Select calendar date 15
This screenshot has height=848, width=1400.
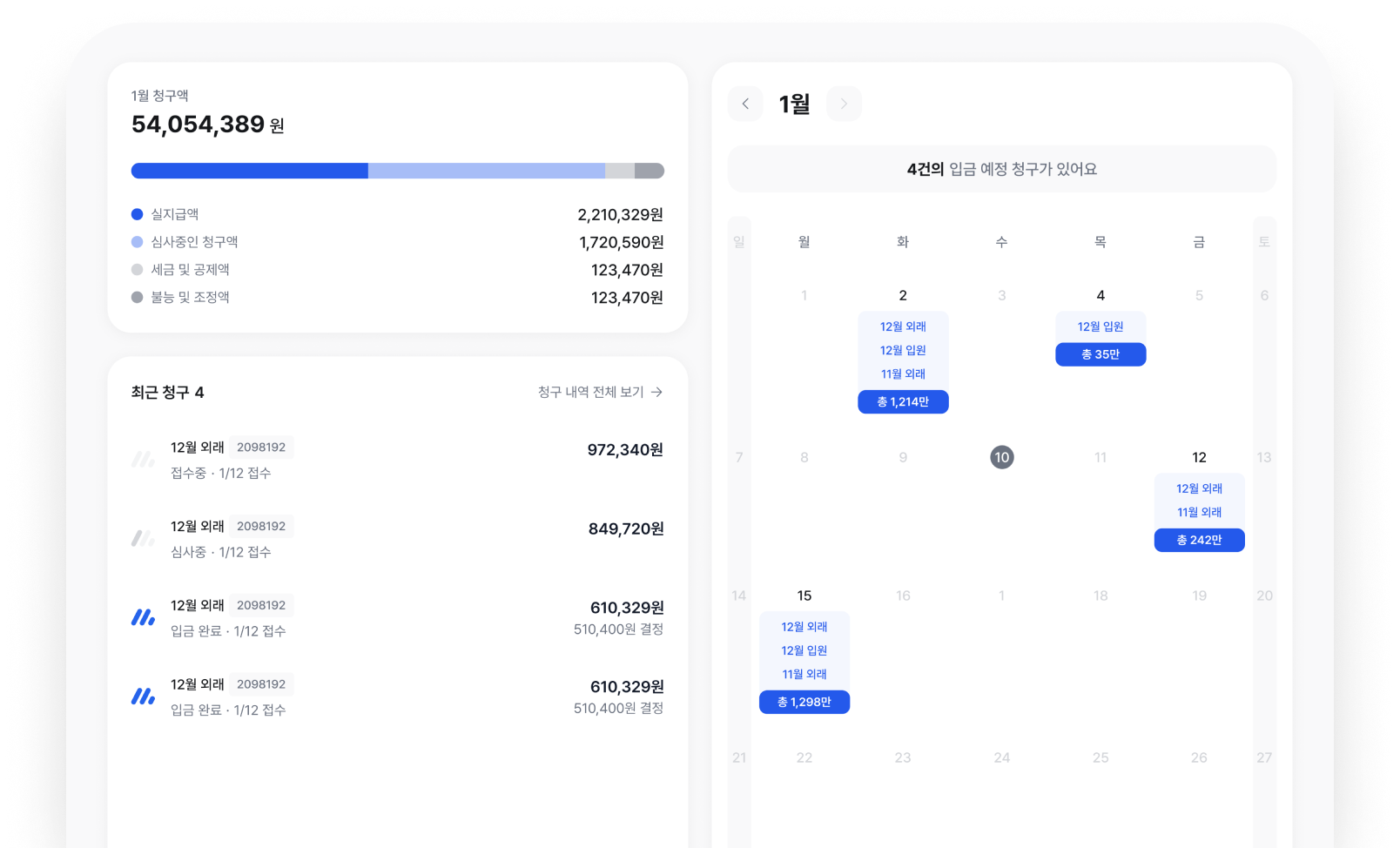coord(804,596)
